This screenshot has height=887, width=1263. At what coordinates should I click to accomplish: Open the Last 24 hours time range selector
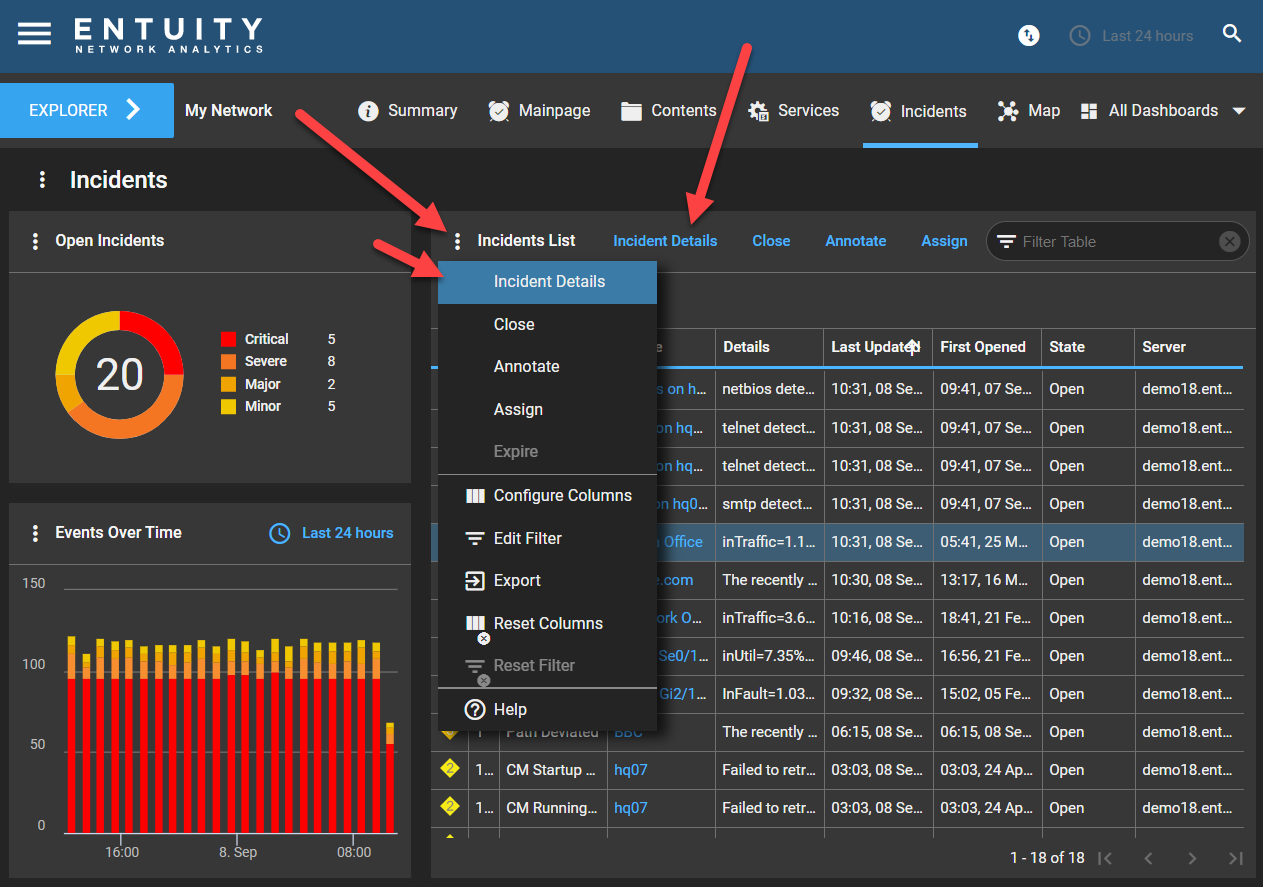(1131, 35)
